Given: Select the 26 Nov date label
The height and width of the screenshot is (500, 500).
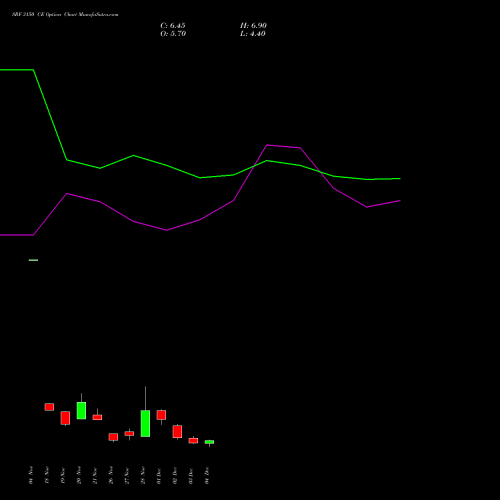Looking at the screenshot, I should click(111, 475).
